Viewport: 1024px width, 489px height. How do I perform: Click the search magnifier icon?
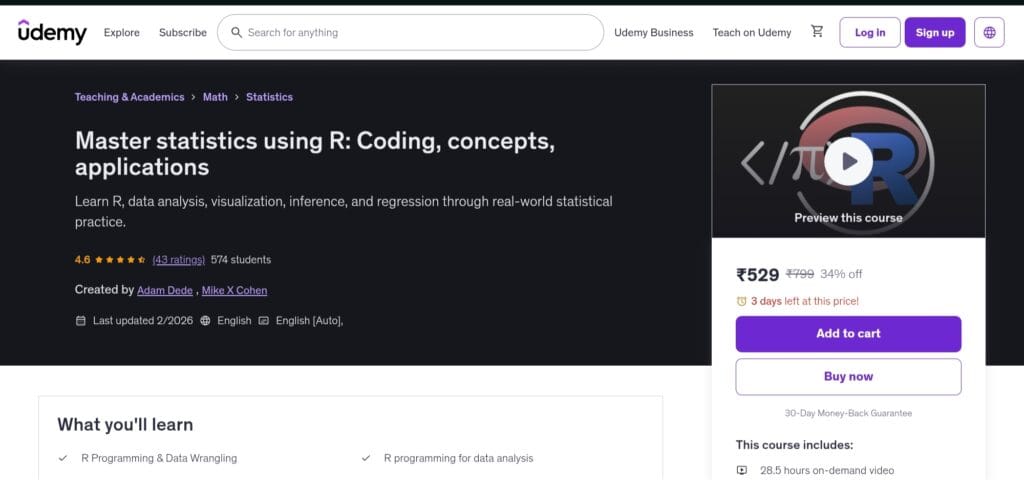[236, 33]
